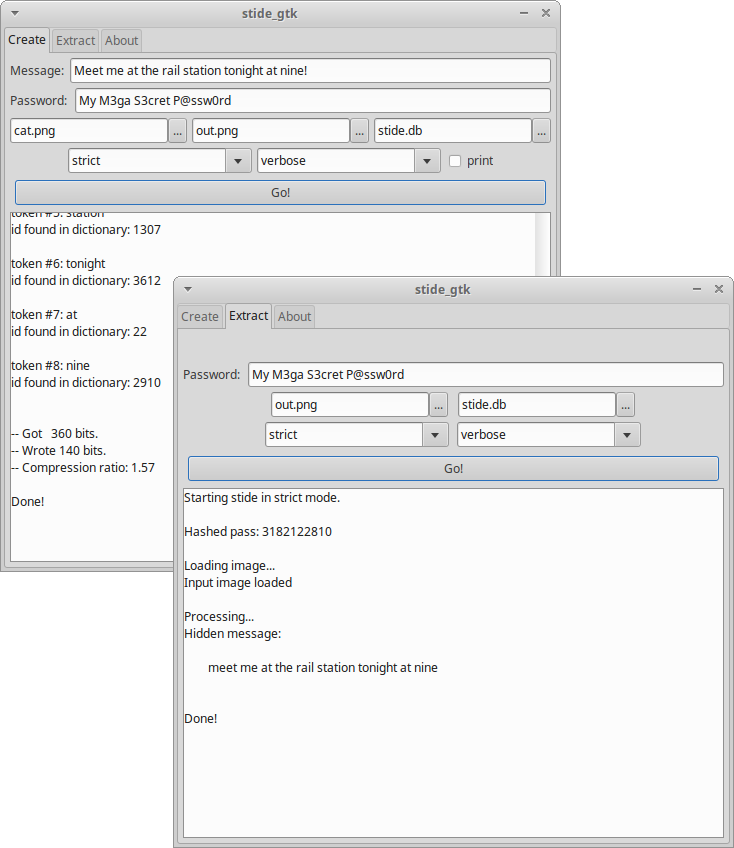
Task: Expand verbose dropdown in Create window
Action: point(427,161)
